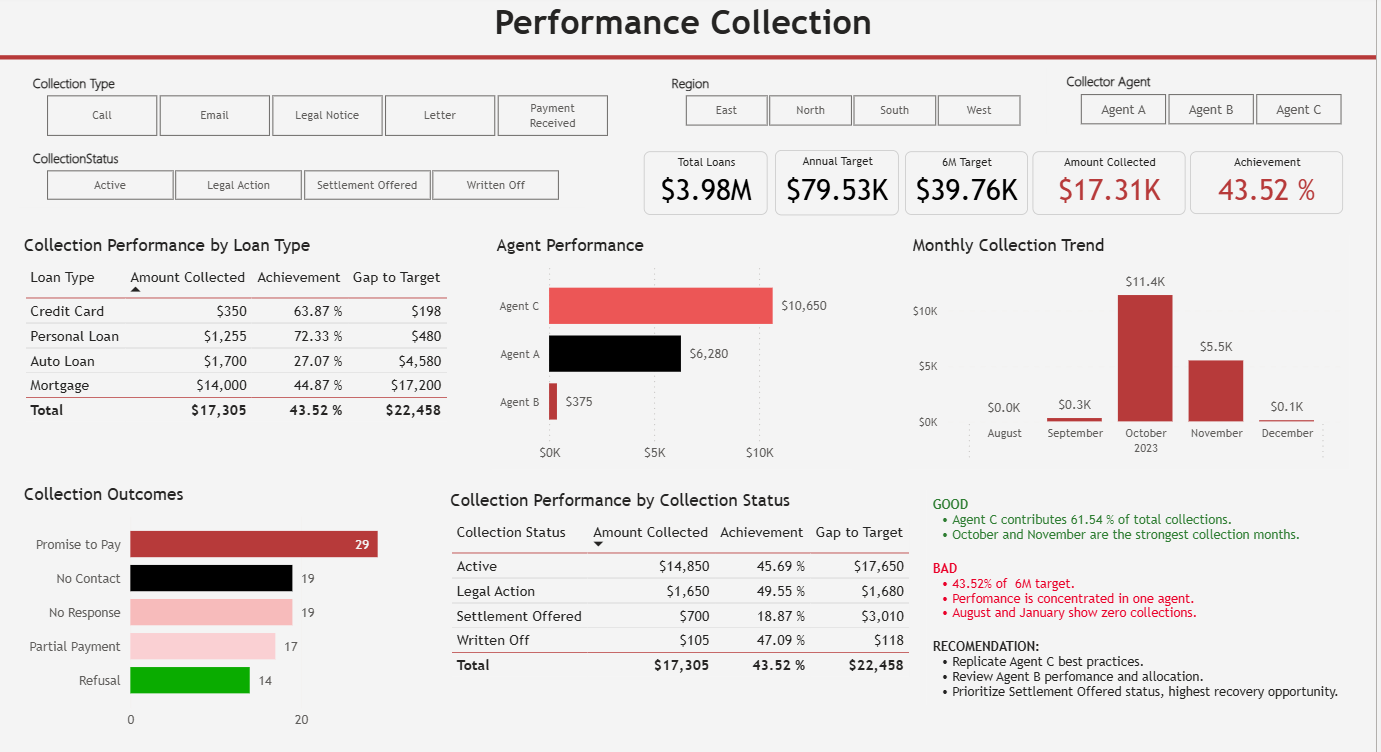Select the No Response pink bar
The height and width of the screenshot is (752, 1381).
coord(211,613)
